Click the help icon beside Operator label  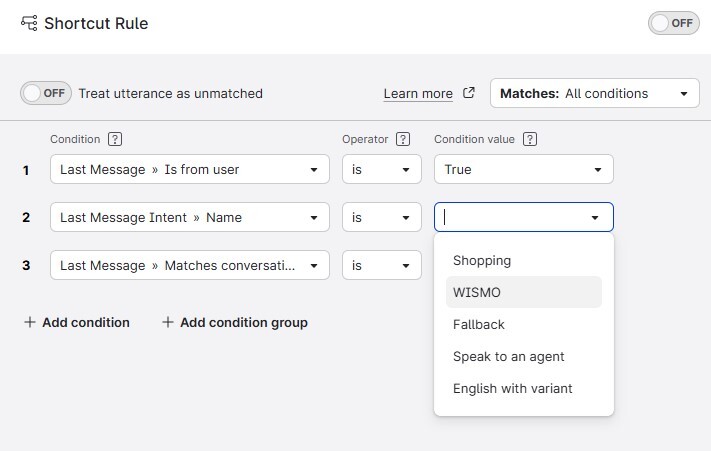click(x=403, y=140)
